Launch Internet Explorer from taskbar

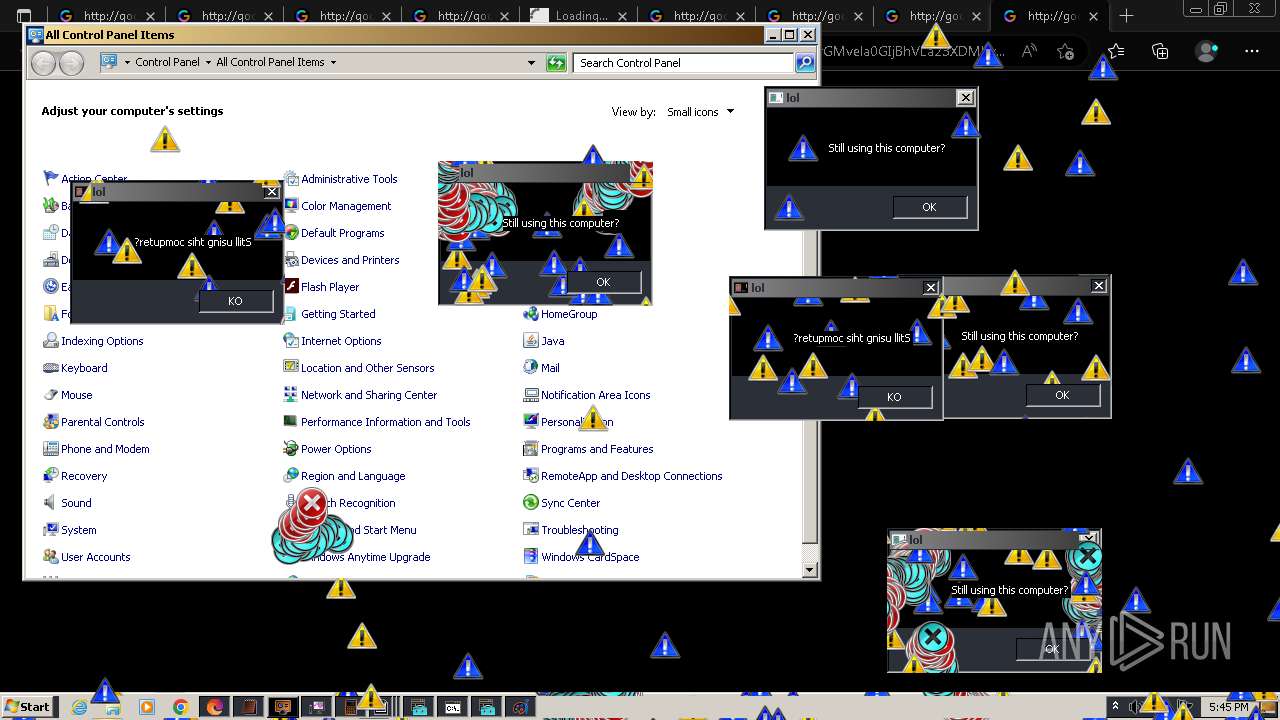pos(80,707)
